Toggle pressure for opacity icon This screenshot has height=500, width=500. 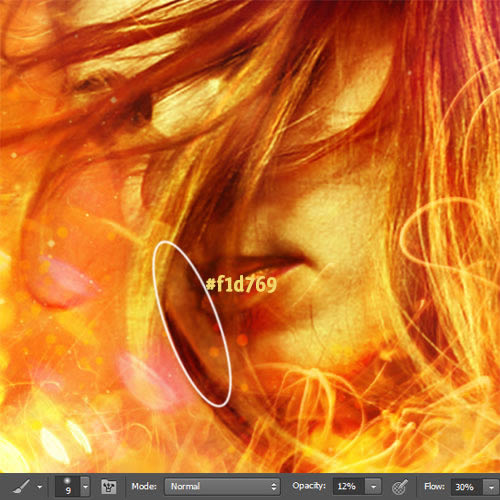point(399,487)
